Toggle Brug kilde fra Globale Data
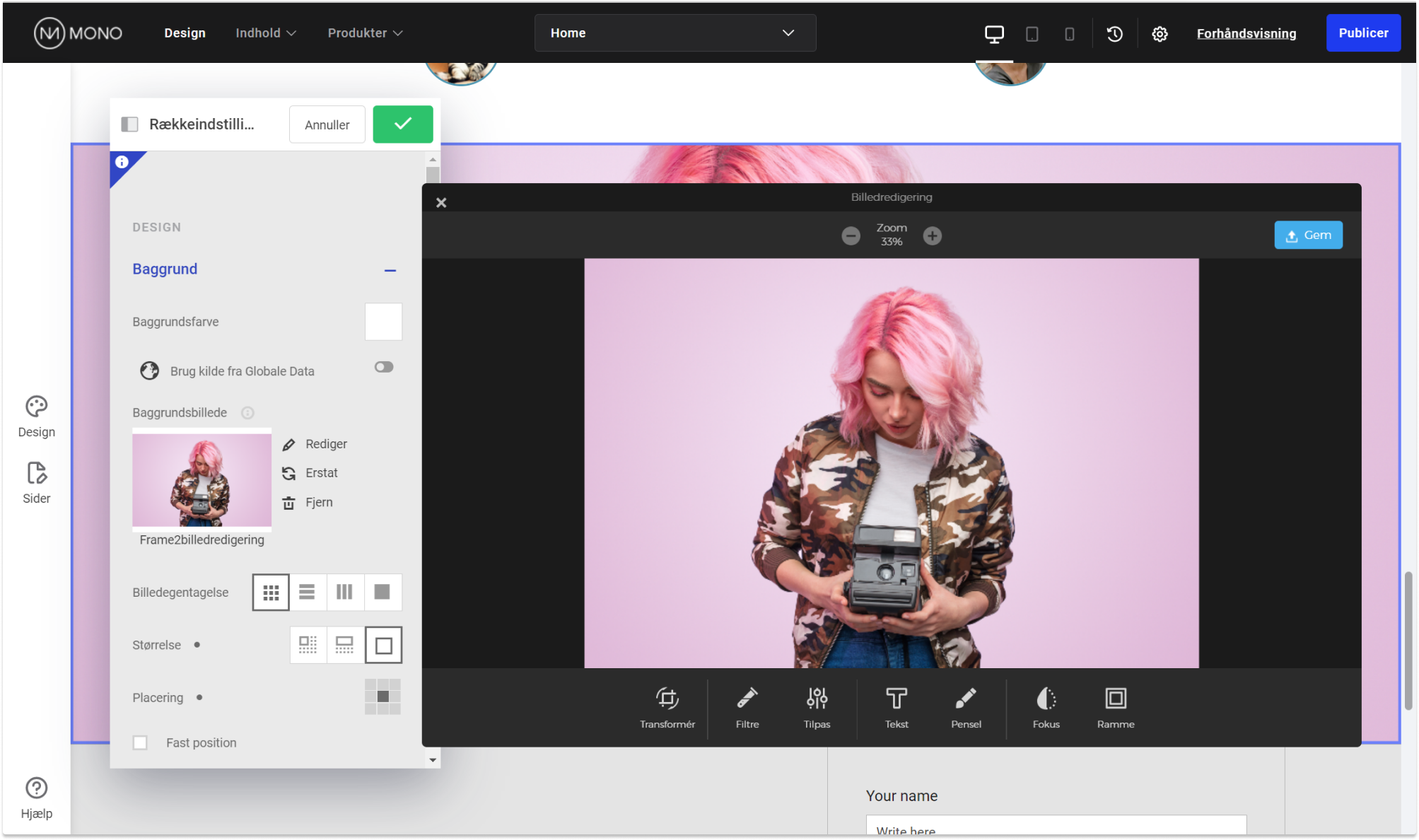Viewport: 1419px width, 840px height. 384,366
